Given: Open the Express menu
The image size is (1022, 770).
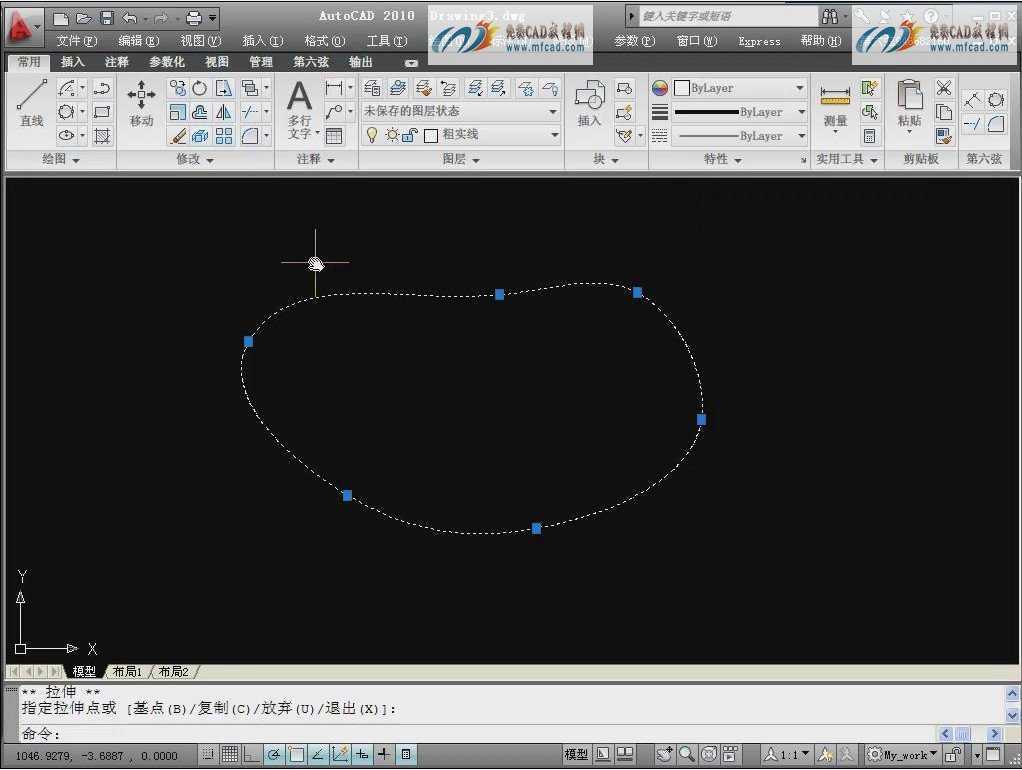Looking at the screenshot, I should coord(759,41).
